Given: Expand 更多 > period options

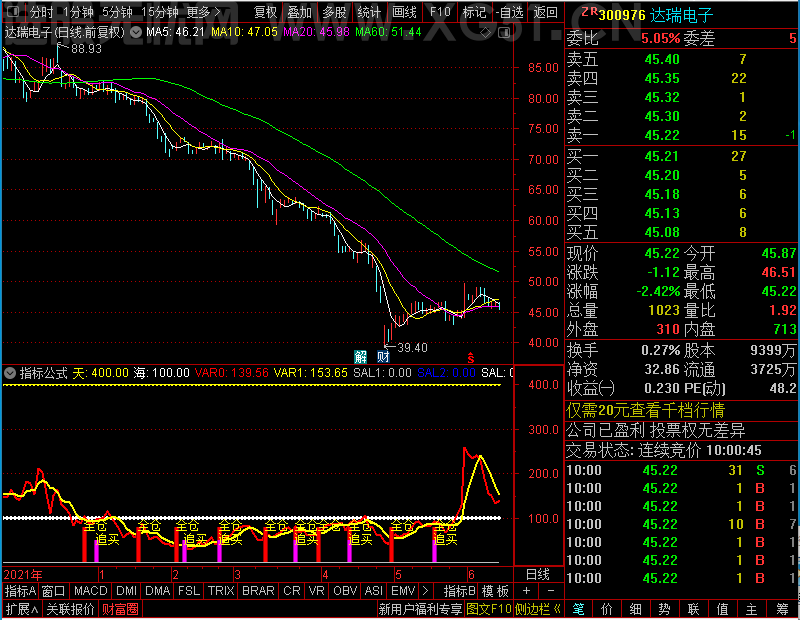Looking at the screenshot, I should (x=204, y=12).
